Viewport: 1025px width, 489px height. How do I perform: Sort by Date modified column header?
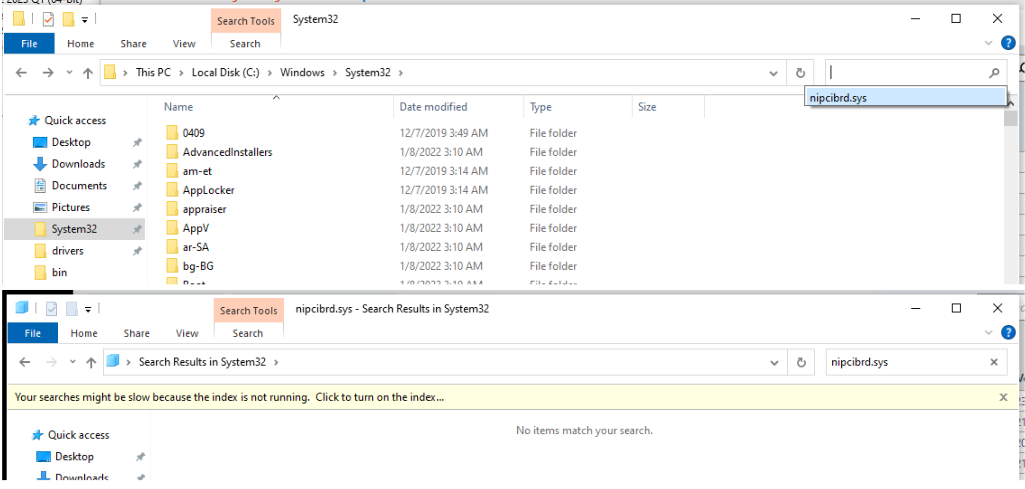433,107
